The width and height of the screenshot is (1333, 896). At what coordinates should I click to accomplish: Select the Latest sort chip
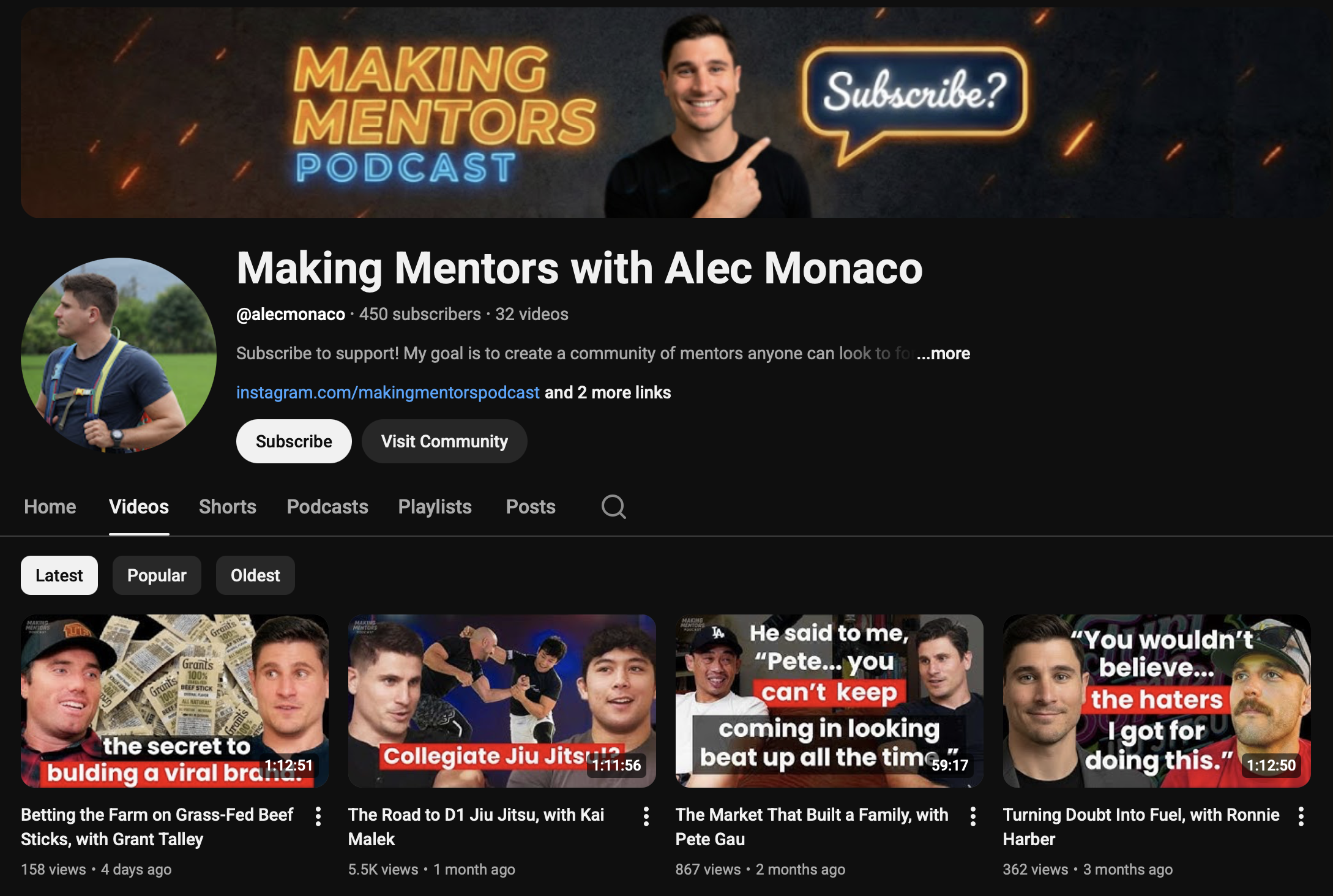59,575
